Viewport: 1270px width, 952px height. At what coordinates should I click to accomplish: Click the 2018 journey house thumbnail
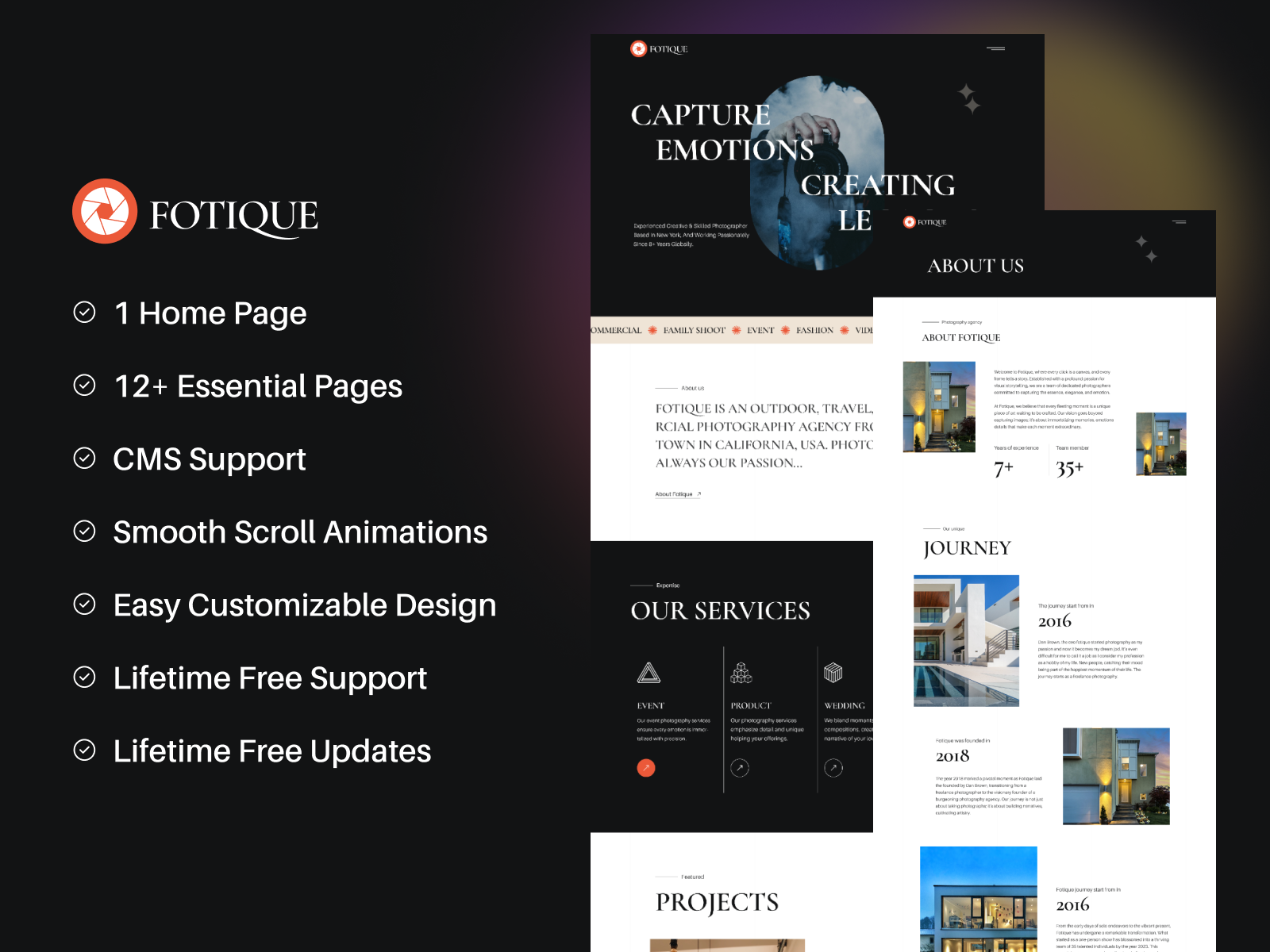1116,776
